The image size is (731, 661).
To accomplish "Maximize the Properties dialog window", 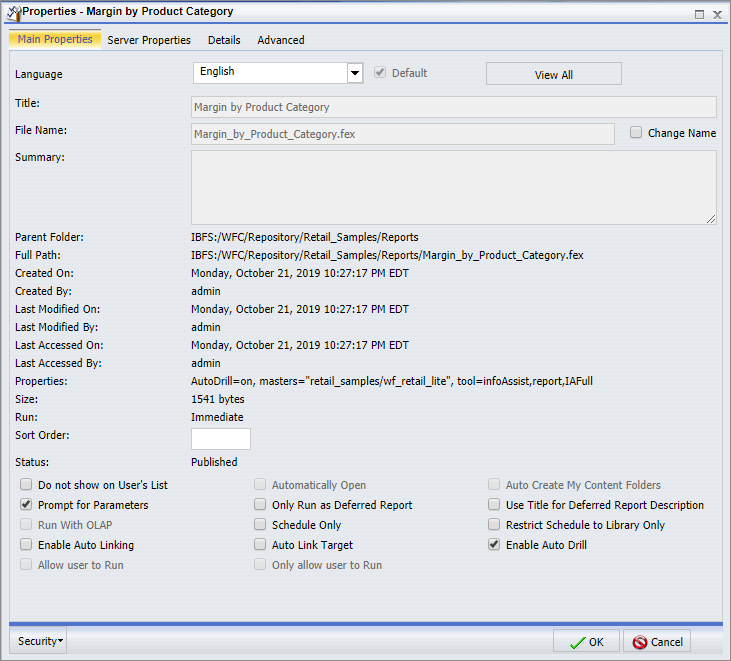I will pyautogui.click(x=699, y=14).
